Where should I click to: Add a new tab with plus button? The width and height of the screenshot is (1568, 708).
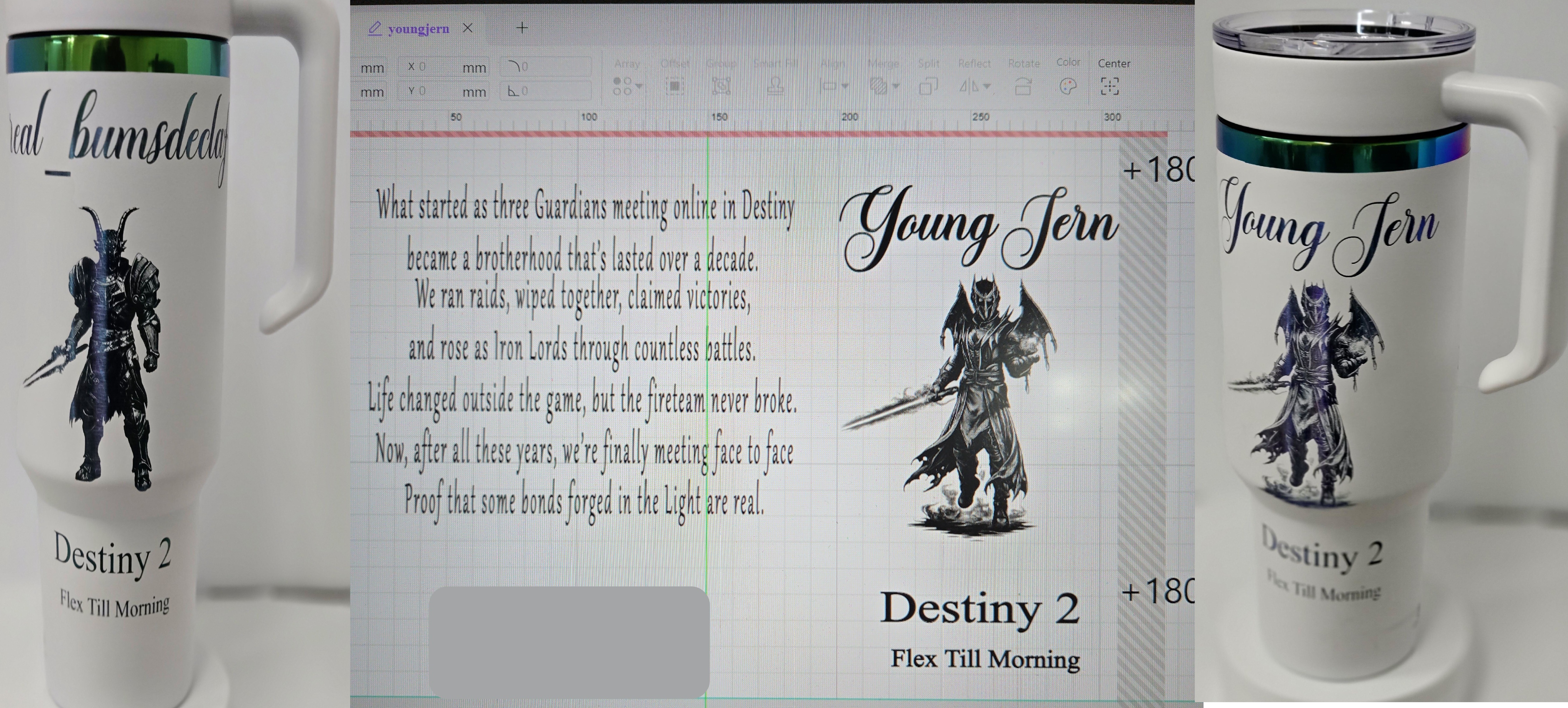point(522,27)
